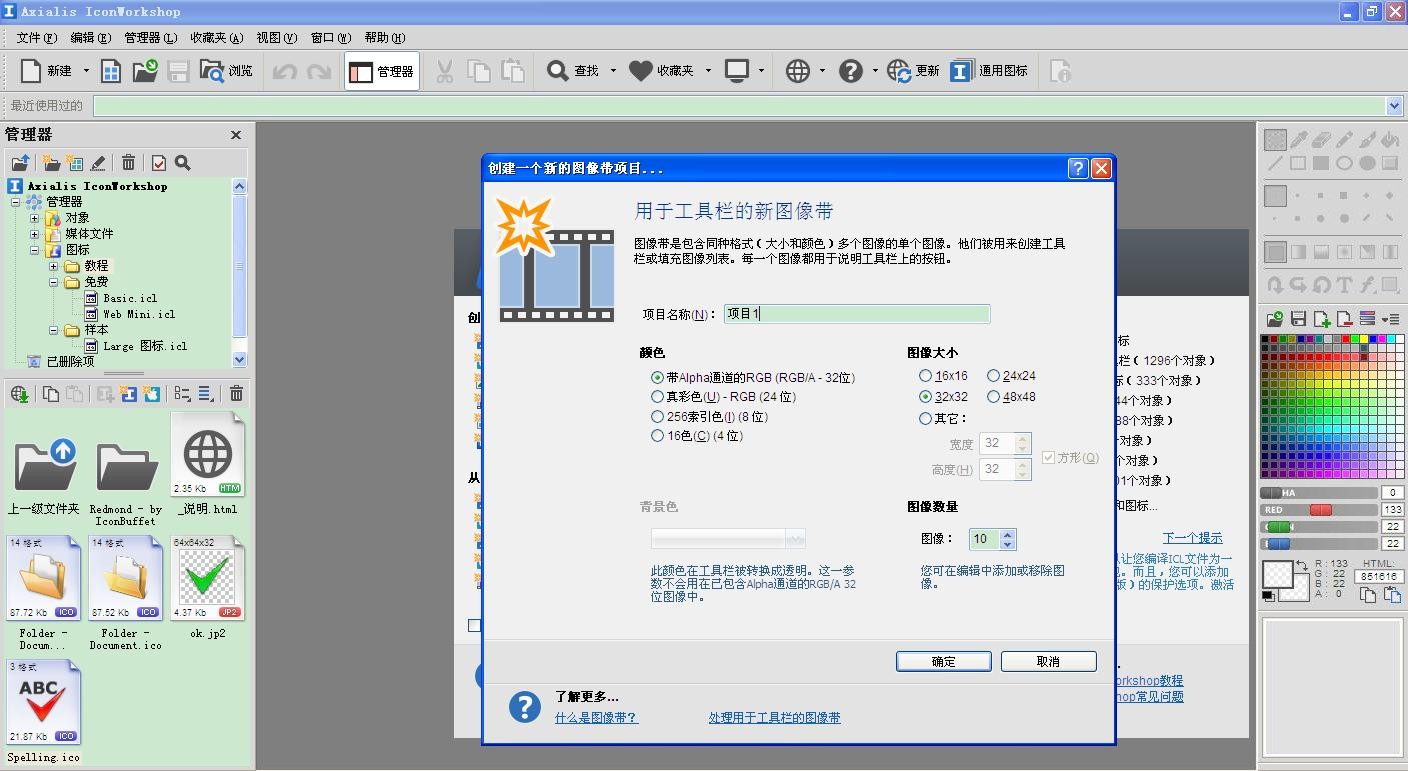Image resolution: width=1408 pixels, height=771 pixels.
Task: Open the 编辑 menu
Action: [90, 38]
